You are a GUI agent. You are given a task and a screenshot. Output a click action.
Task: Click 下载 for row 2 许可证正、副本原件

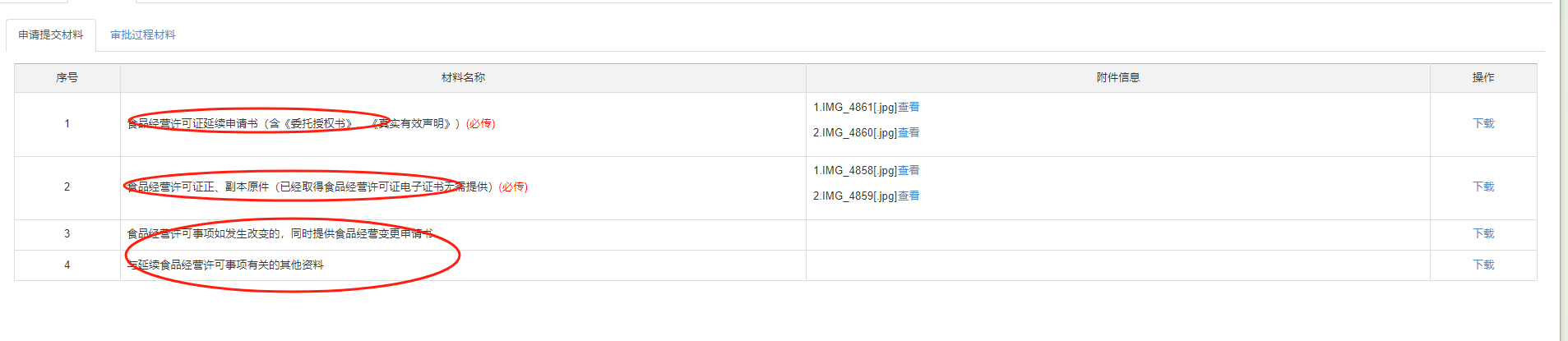click(x=1483, y=187)
